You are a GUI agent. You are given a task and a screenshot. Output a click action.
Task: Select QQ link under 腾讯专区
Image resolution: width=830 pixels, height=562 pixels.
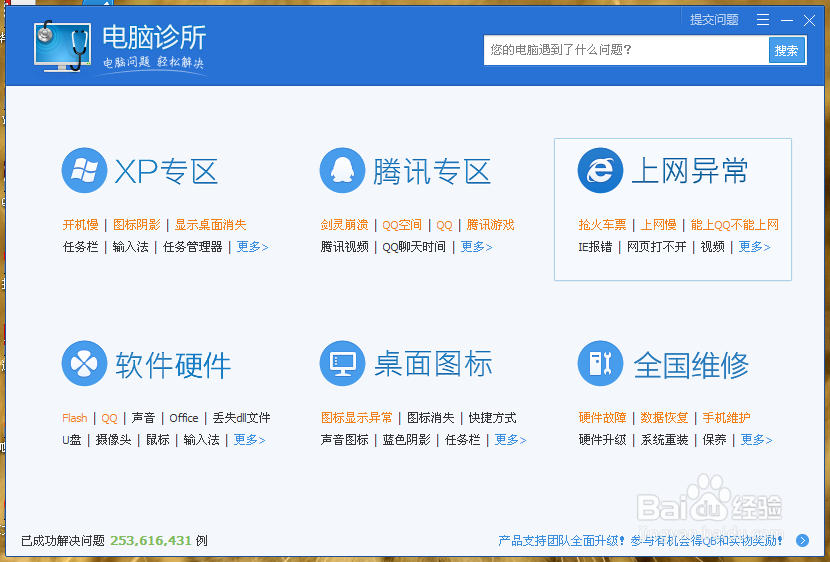tap(444, 225)
